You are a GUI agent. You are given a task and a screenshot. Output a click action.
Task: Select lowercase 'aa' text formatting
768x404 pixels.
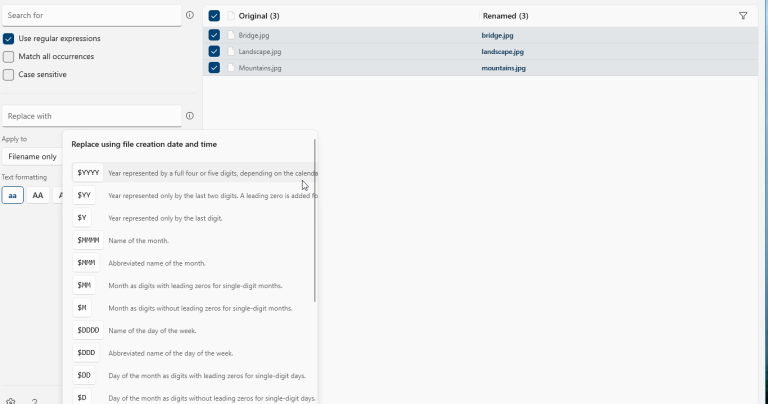(x=12, y=195)
